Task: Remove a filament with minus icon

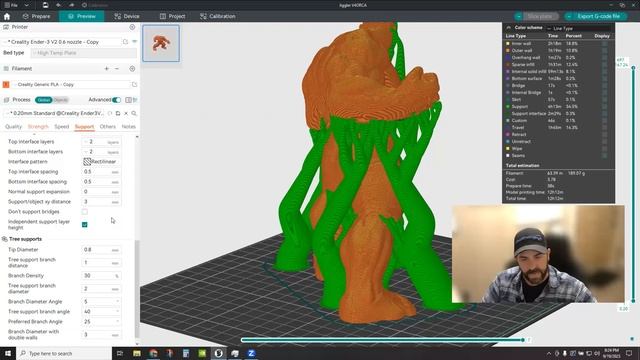Action: click(117, 69)
